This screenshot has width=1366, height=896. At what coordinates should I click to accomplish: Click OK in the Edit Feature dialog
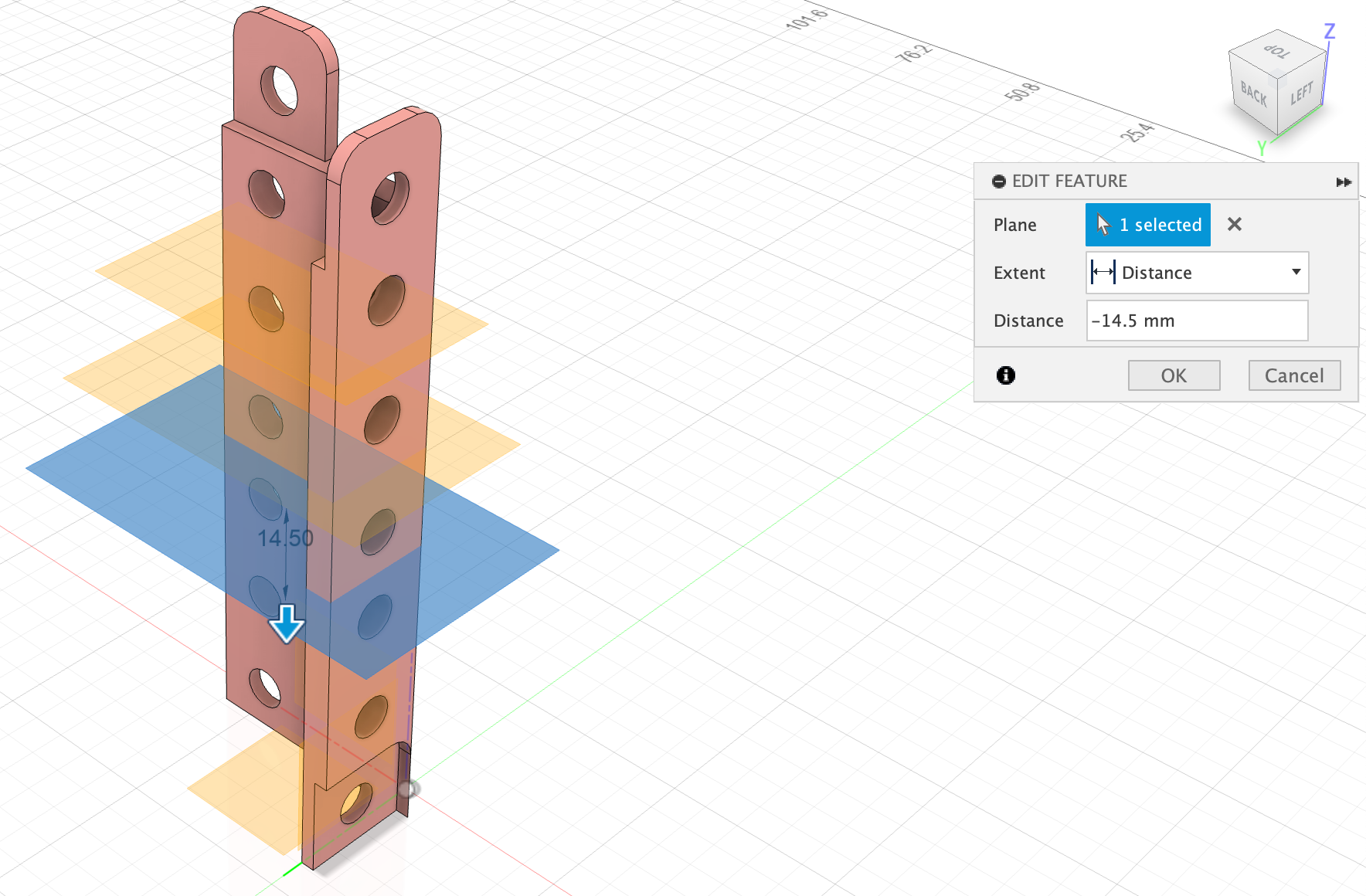tap(1174, 375)
